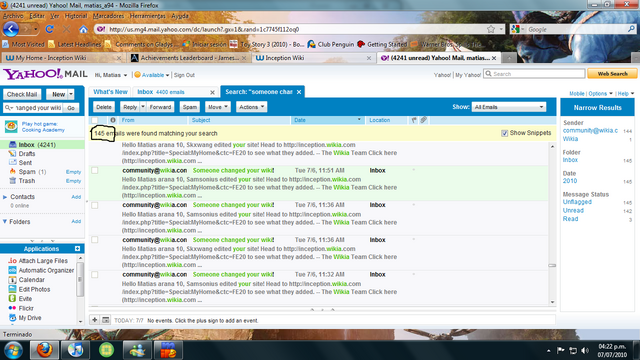Expand the New message dropdown arrow
Viewport: 640px width, 360px height.
tap(71, 94)
